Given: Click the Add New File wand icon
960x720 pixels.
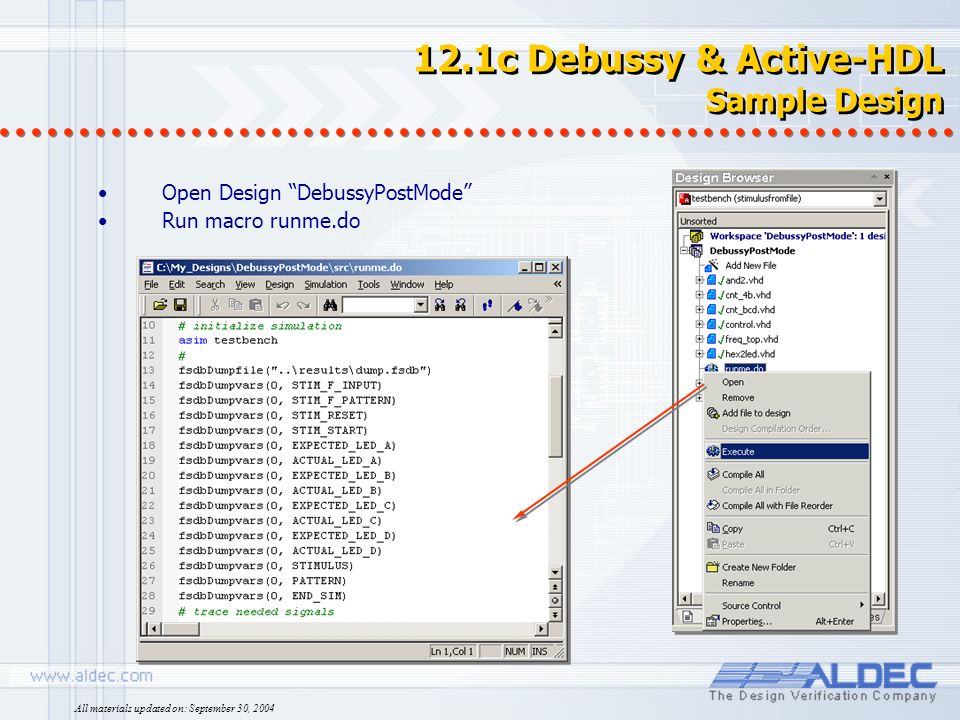Looking at the screenshot, I should coord(711,265).
